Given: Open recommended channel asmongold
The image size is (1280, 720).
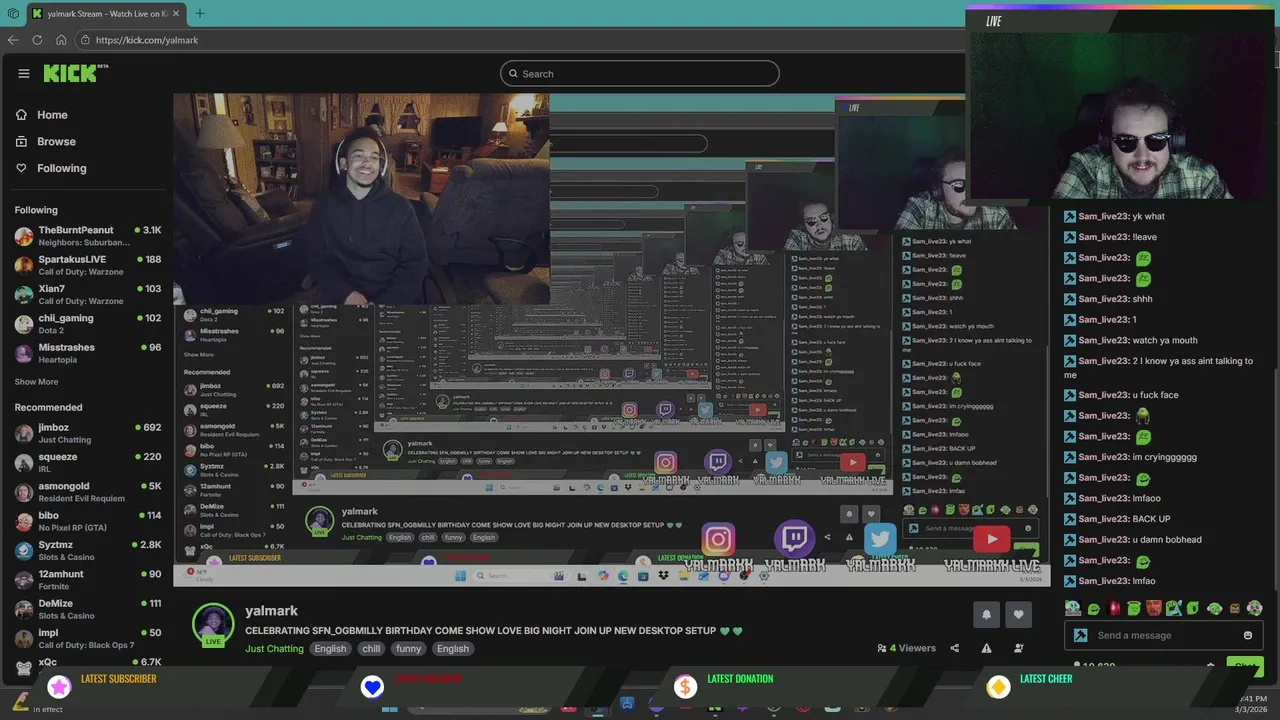Looking at the screenshot, I should tap(88, 492).
